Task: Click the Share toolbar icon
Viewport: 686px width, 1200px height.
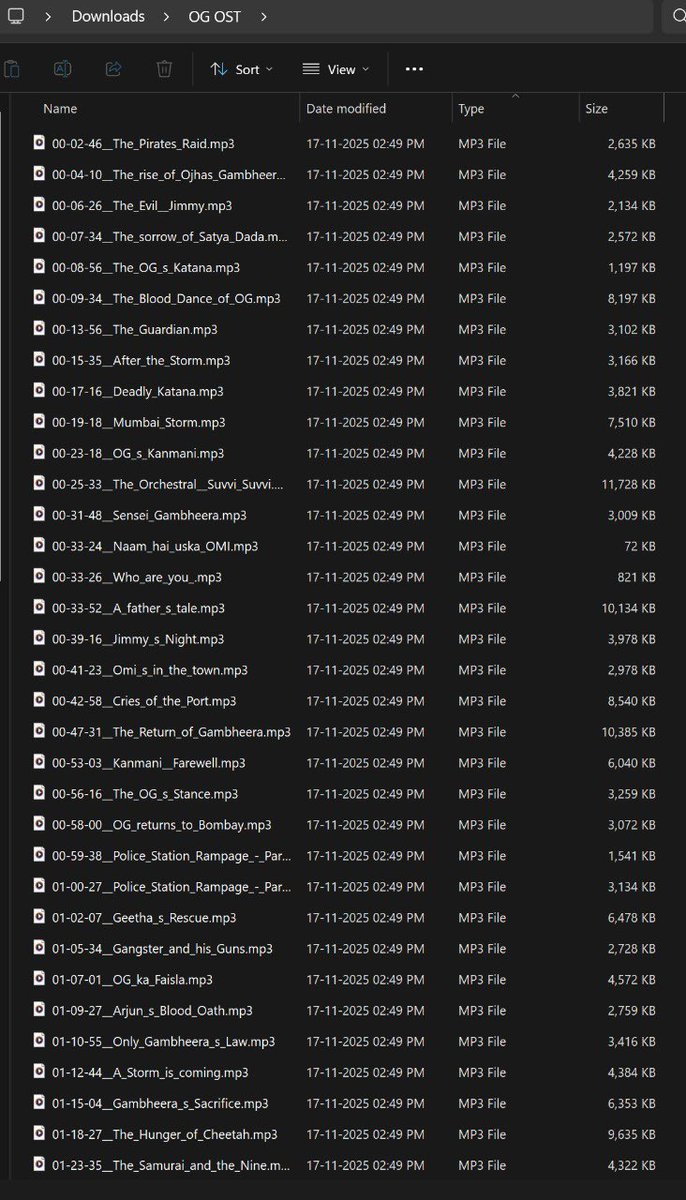Action: click(113, 69)
